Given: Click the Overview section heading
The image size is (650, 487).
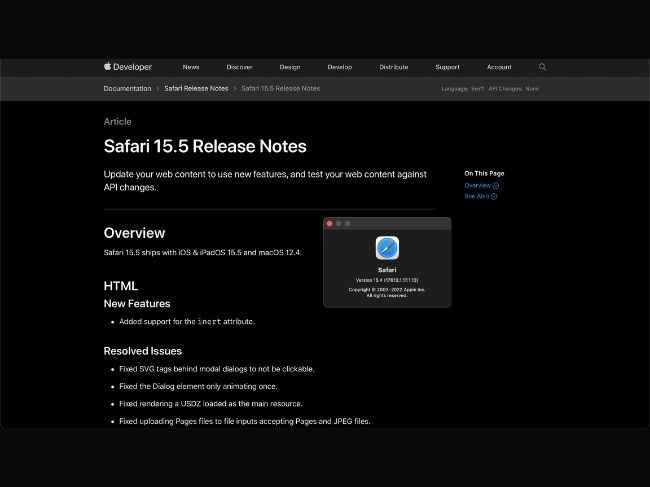Looking at the screenshot, I should click(134, 233).
